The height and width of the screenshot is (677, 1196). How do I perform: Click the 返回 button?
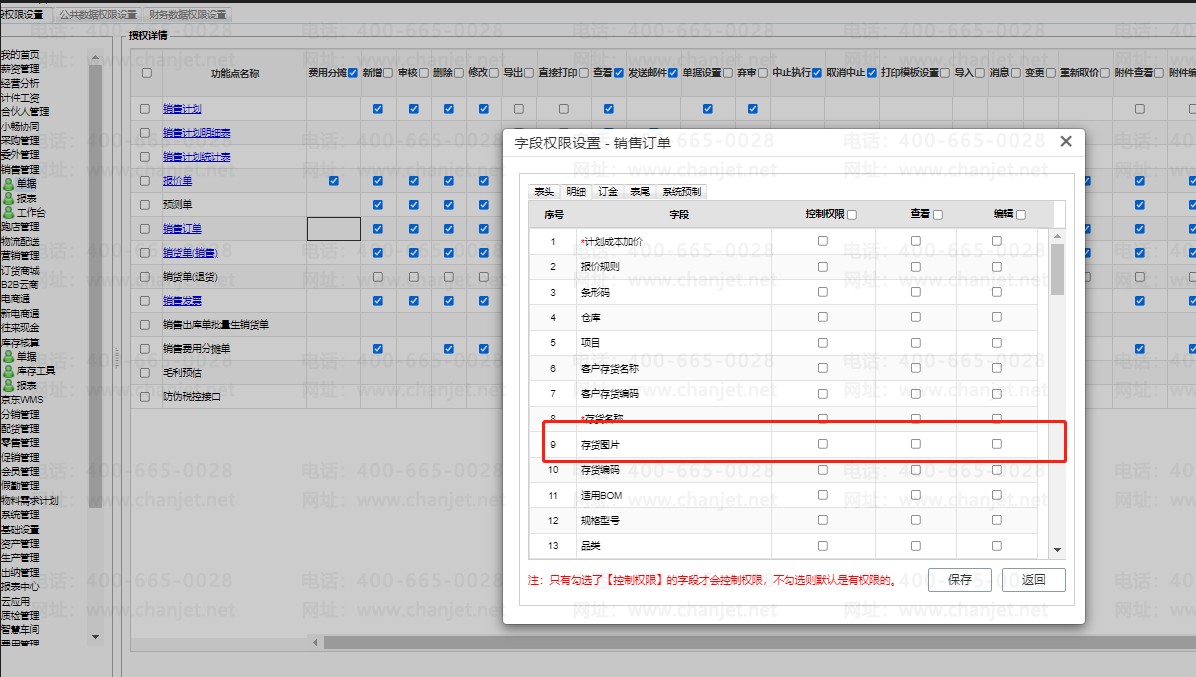point(1034,580)
